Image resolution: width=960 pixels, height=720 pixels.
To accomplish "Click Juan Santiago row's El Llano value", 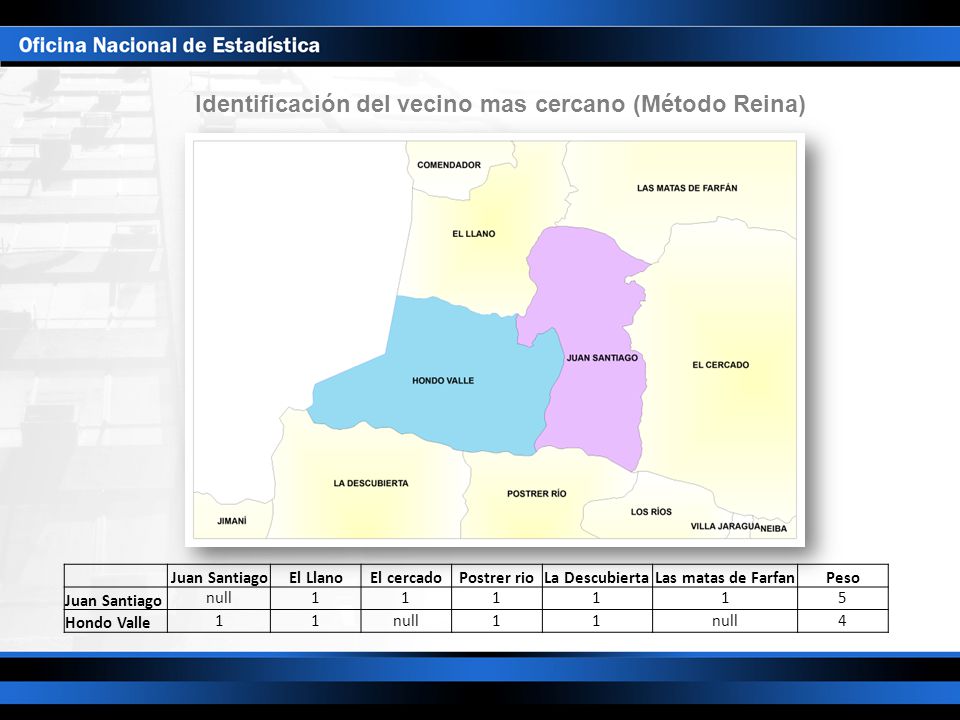I will [315, 598].
